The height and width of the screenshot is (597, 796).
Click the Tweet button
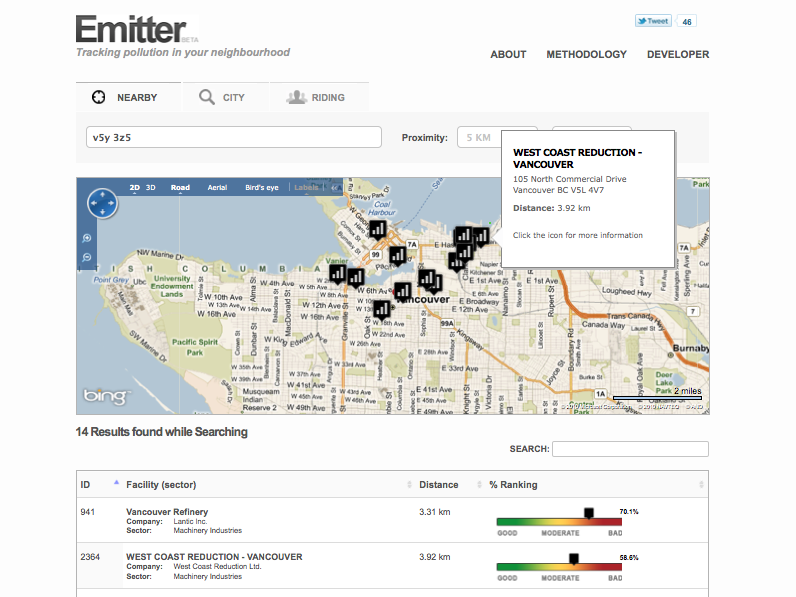click(653, 21)
